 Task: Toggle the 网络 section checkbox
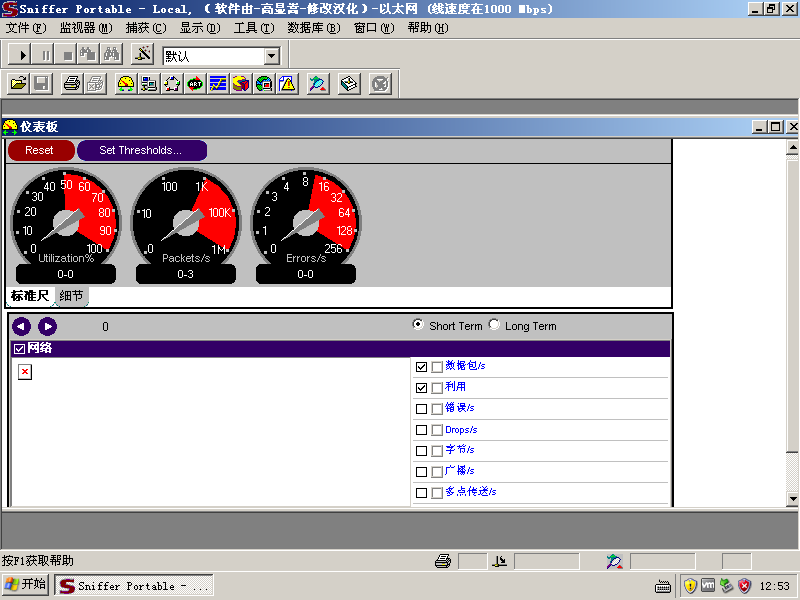(x=19, y=349)
